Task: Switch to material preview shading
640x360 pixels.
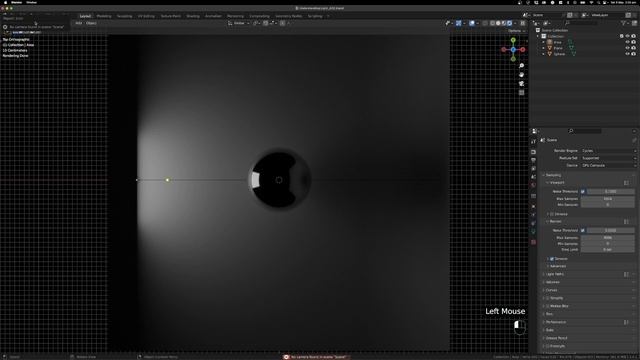Action: pyautogui.click(x=504, y=23)
